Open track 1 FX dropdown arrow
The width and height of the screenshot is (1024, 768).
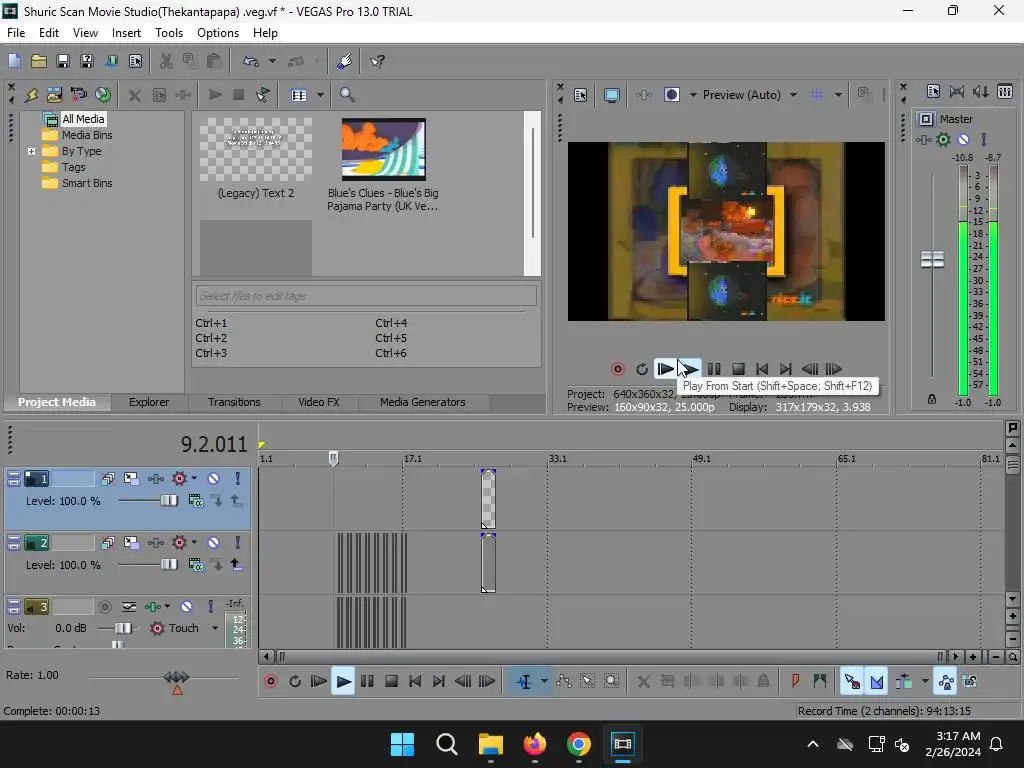tap(194, 479)
